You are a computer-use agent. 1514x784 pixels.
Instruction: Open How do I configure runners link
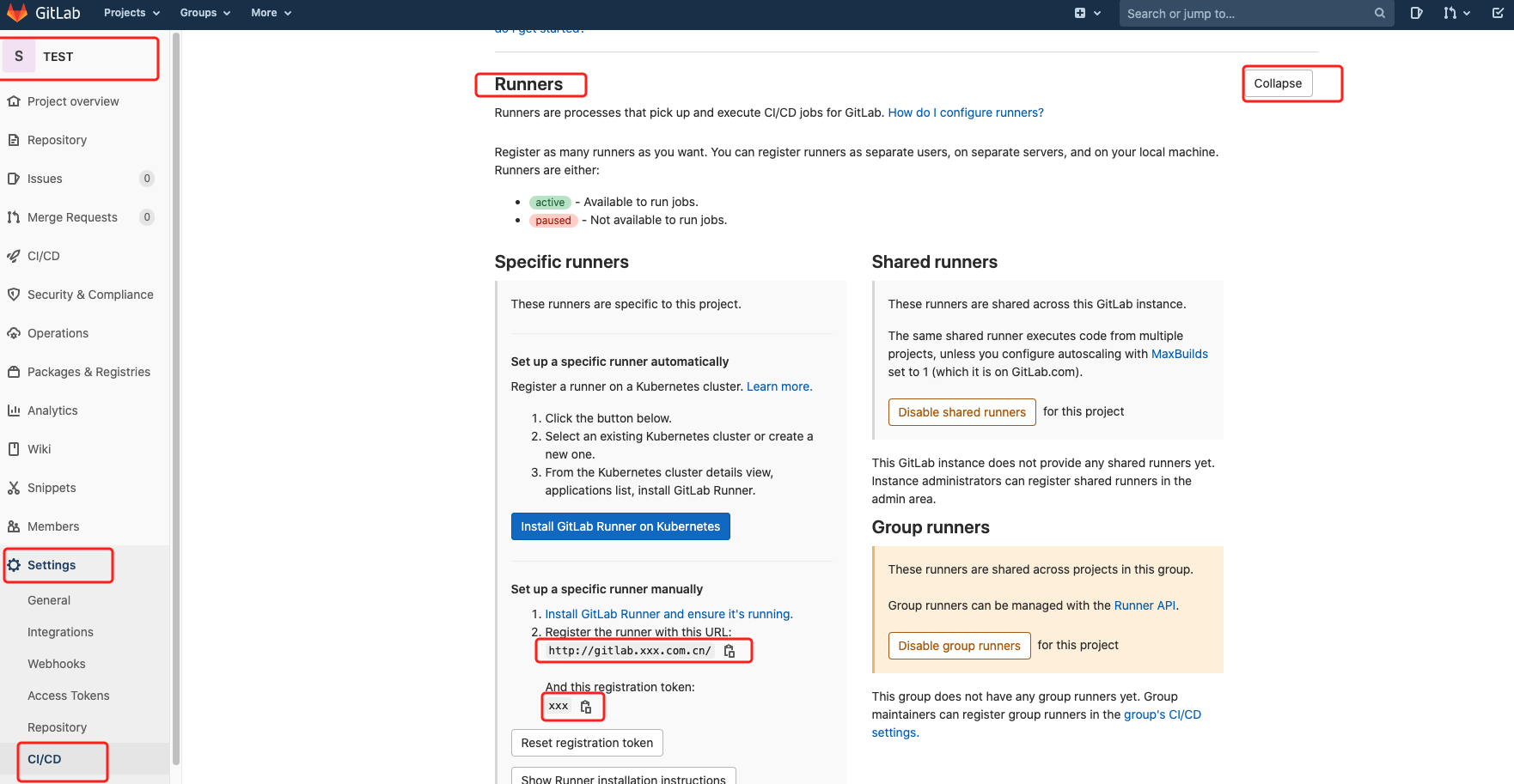pyautogui.click(x=966, y=112)
